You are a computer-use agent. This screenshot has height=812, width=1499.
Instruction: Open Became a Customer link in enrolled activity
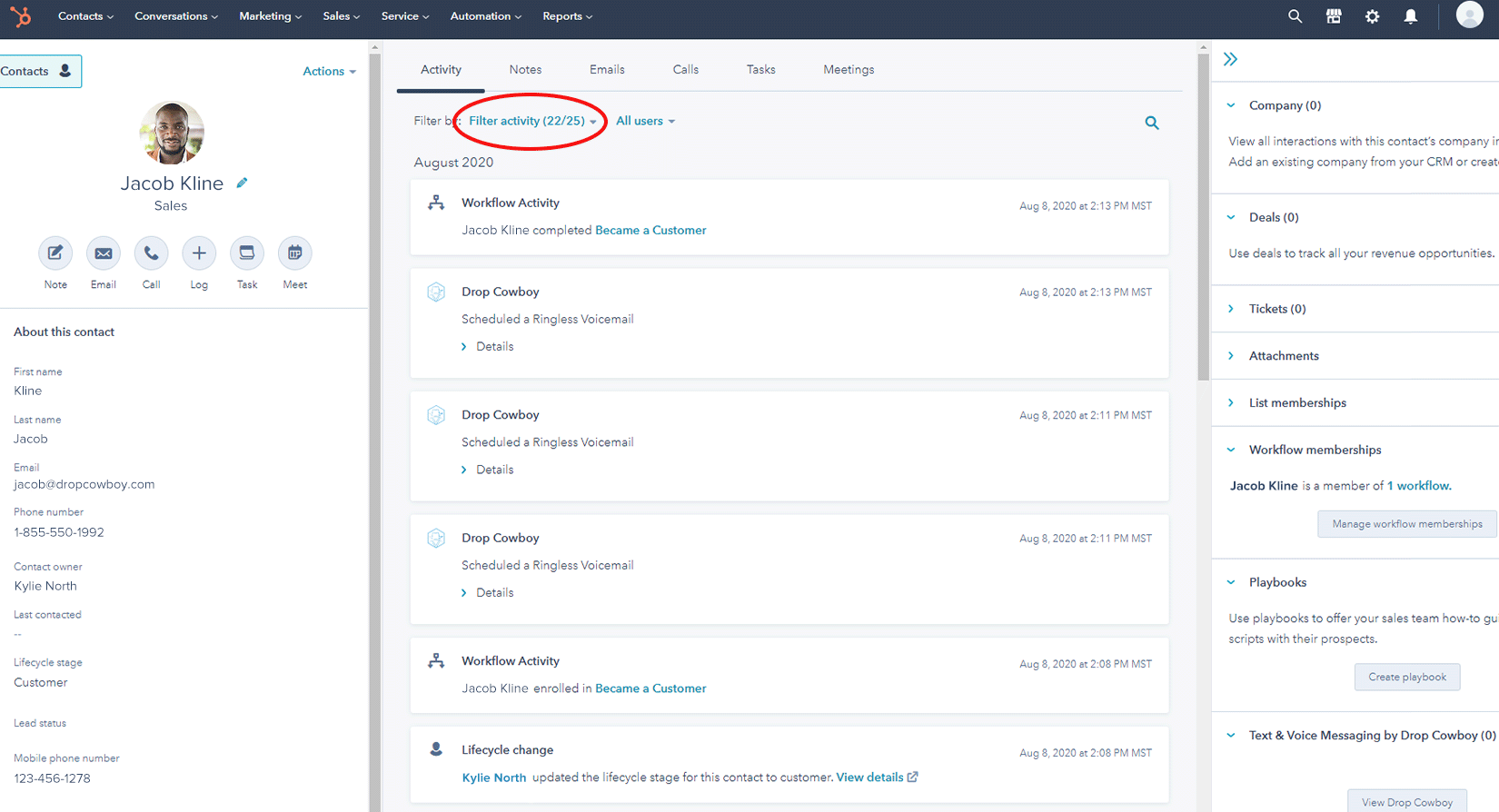650,688
